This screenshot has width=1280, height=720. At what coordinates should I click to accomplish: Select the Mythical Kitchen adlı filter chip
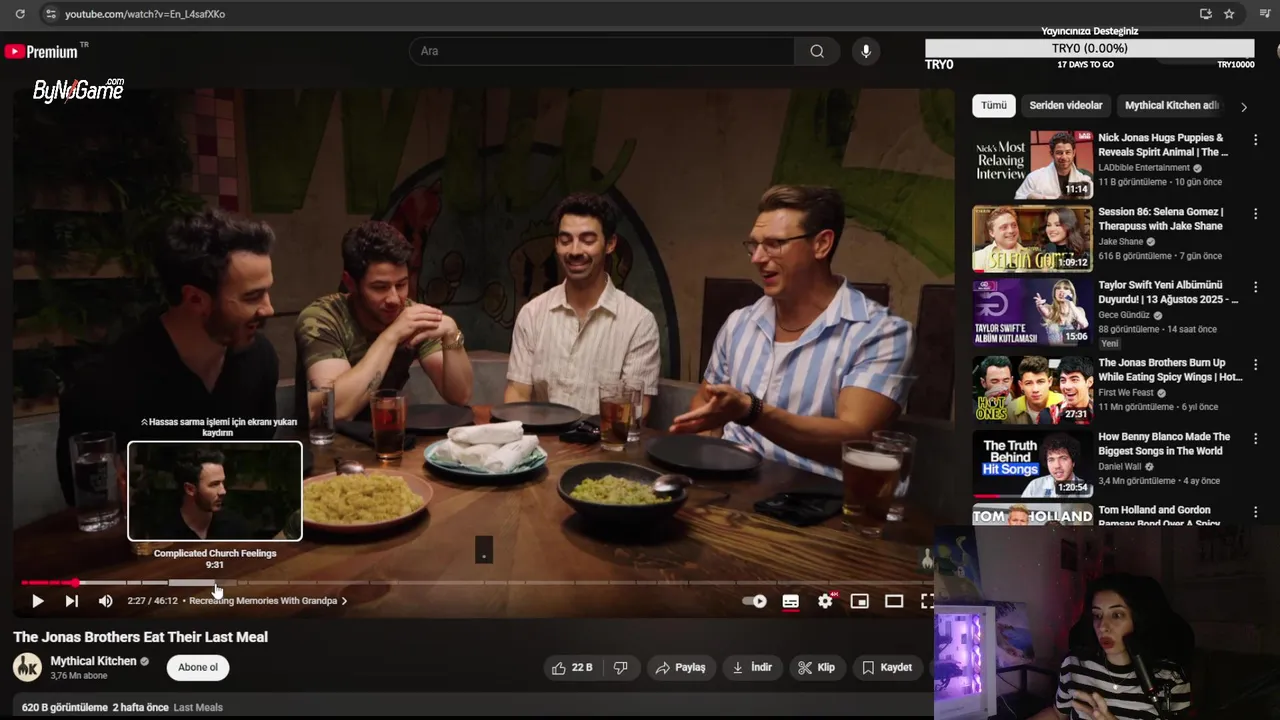pos(1171,105)
